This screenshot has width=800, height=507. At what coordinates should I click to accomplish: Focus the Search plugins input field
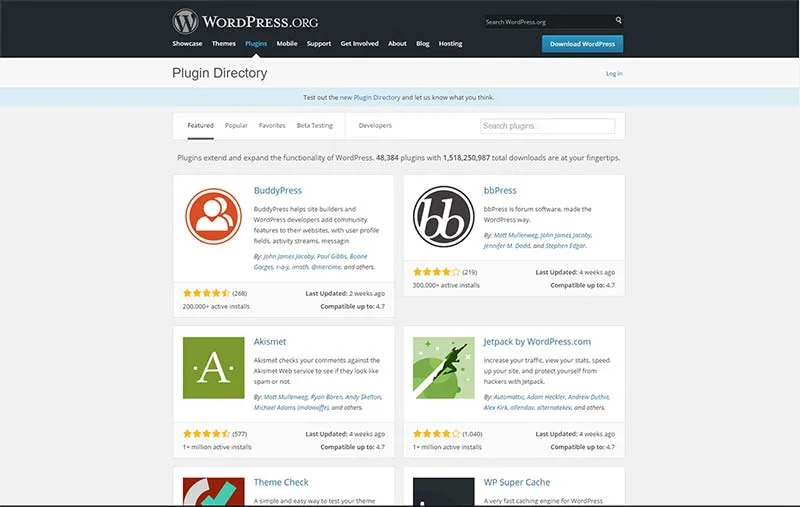pos(547,126)
